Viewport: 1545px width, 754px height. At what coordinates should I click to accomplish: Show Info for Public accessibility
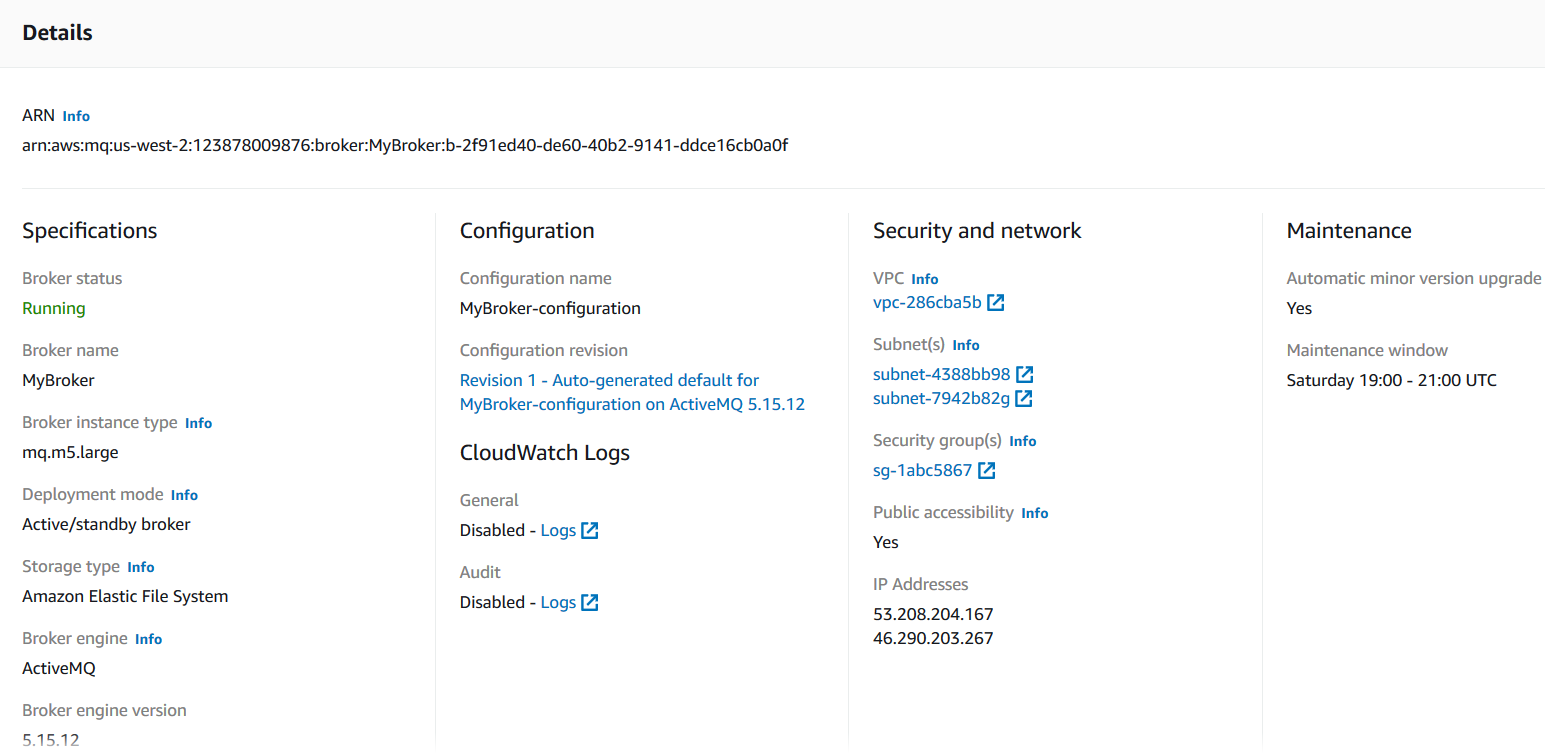click(x=1034, y=513)
